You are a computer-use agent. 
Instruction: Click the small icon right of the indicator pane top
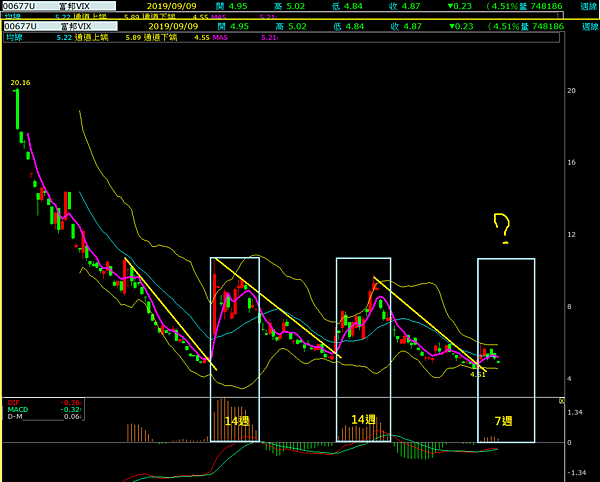(x=562, y=401)
